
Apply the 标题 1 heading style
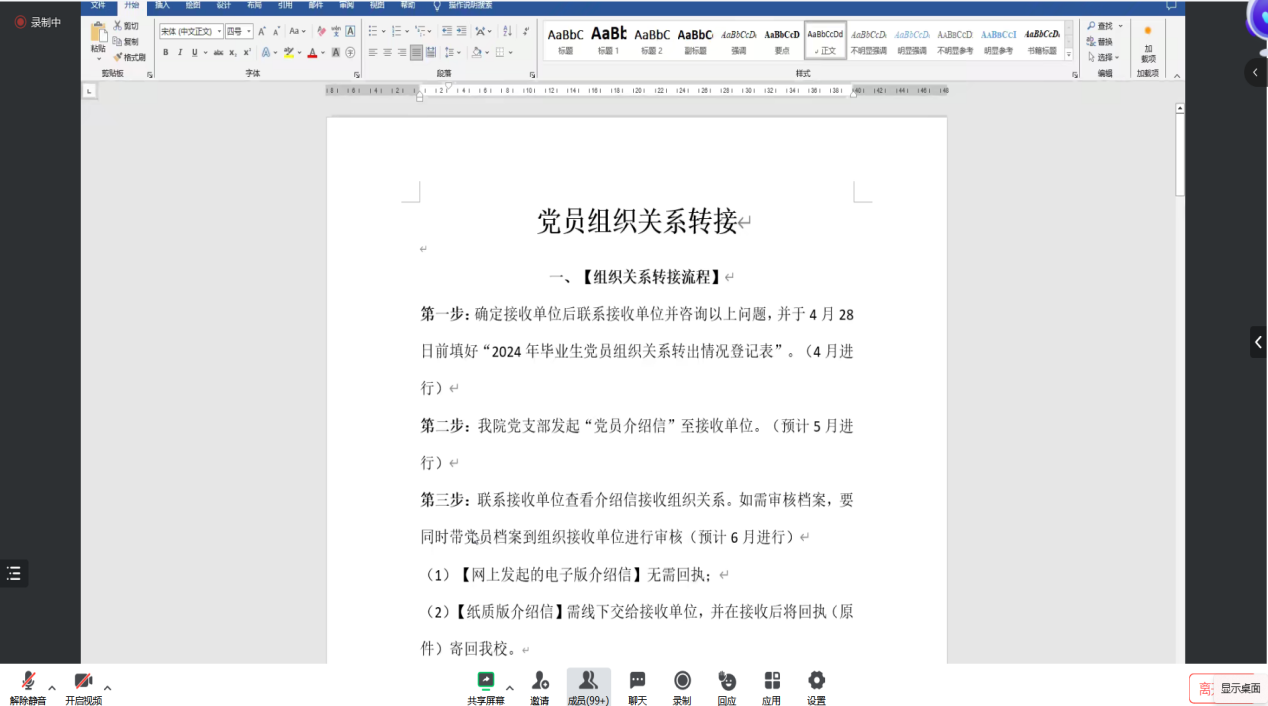tap(609, 39)
